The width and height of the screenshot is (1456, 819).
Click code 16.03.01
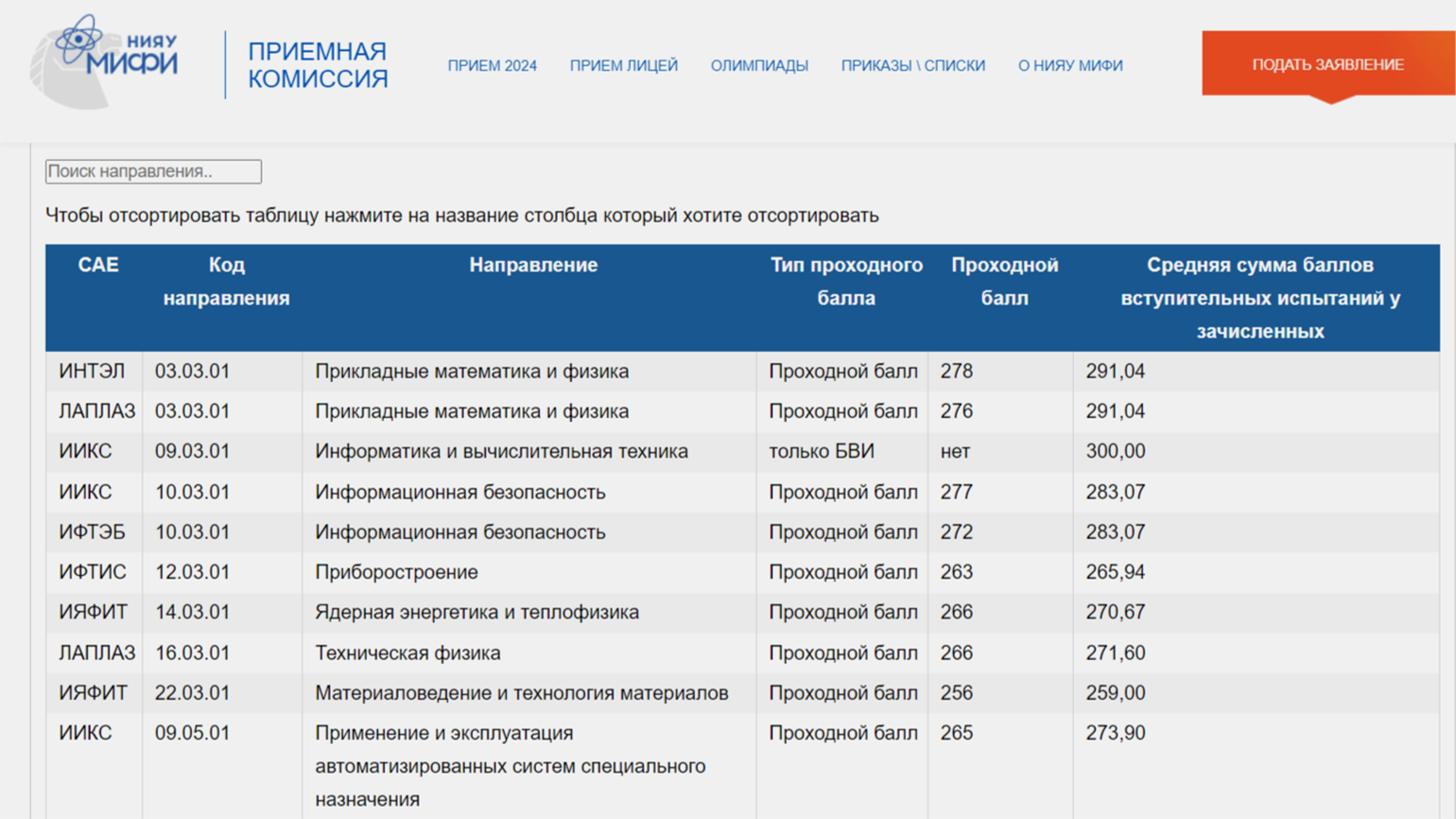tap(192, 653)
